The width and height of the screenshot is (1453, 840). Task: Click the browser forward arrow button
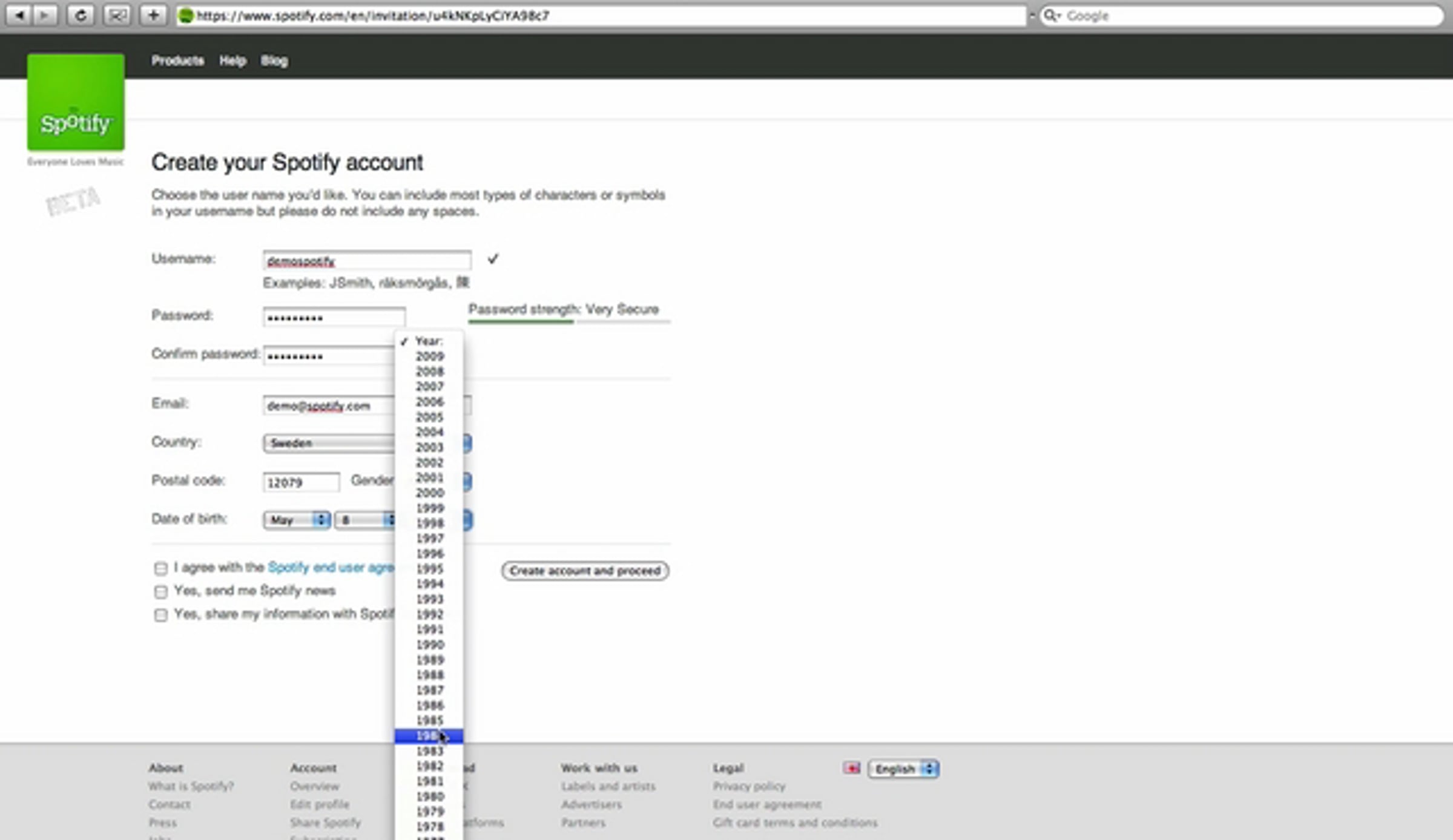[x=45, y=15]
